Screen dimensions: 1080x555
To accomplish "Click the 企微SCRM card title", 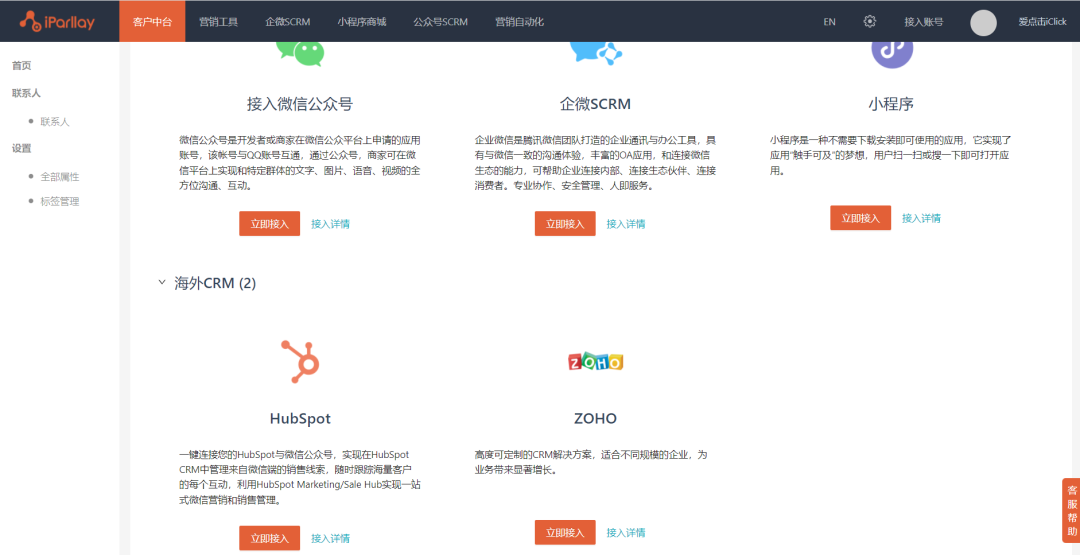I will click(596, 104).
